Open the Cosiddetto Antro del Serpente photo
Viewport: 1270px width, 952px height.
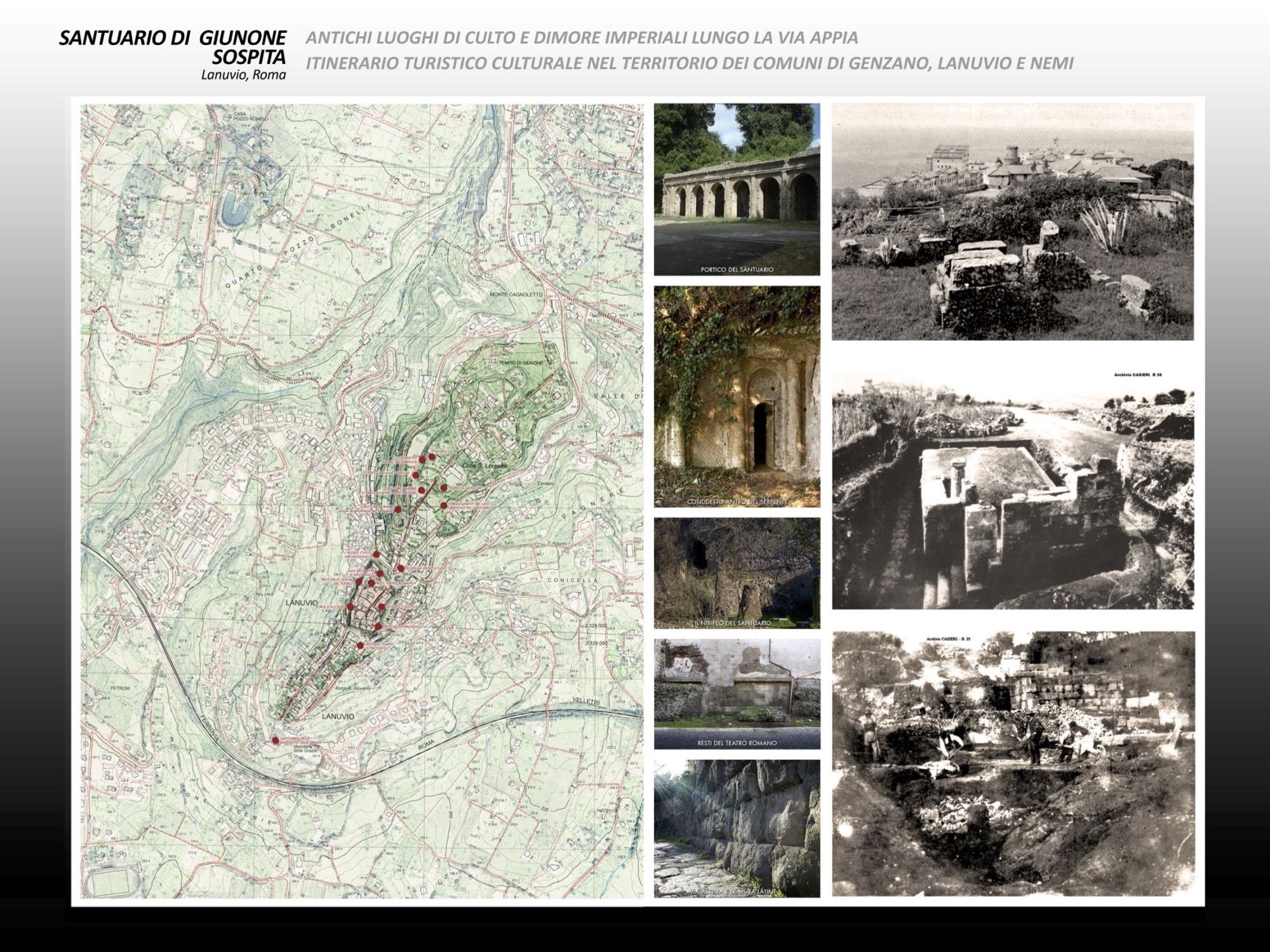pyautogui.click(x=737, y=396)
